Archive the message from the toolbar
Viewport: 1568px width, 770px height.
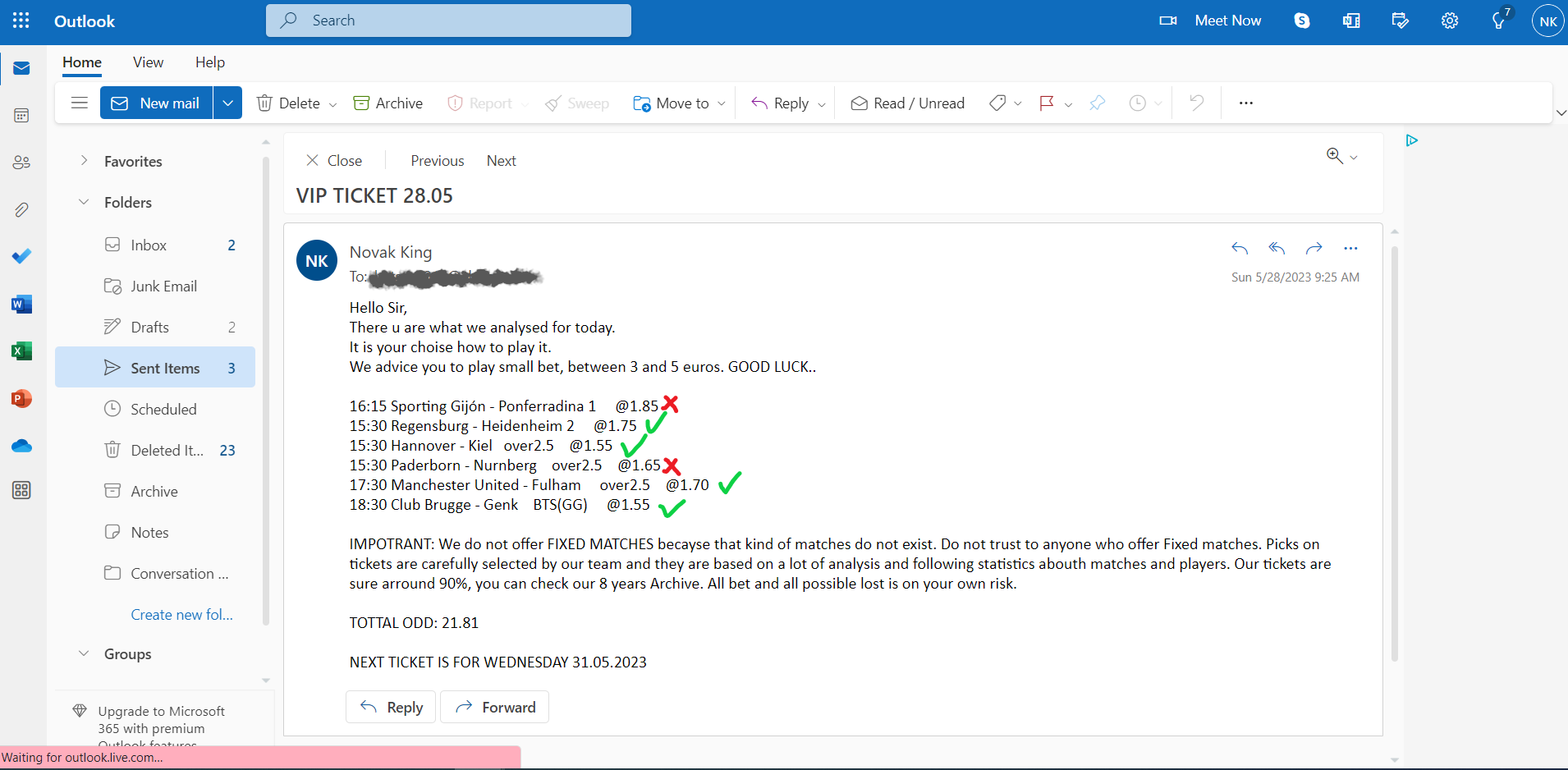point(388,103)
